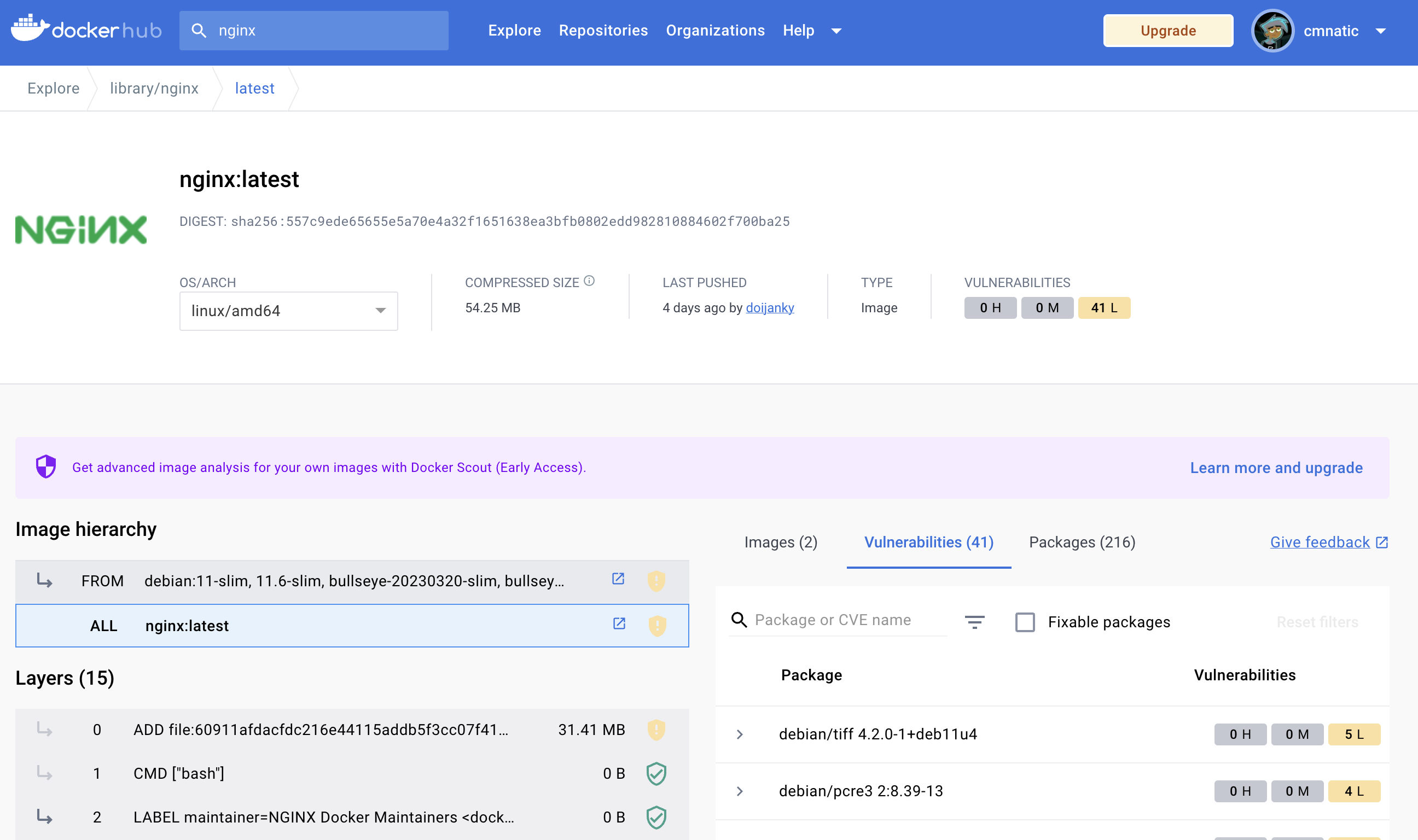This screenshot has width=1418, height=840.
Task: Enable the Fixable packages checkbox
Action: coord(1025,622)
